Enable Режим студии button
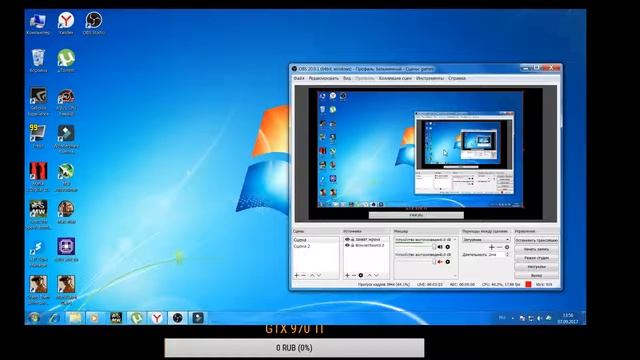 coord(536,258)
